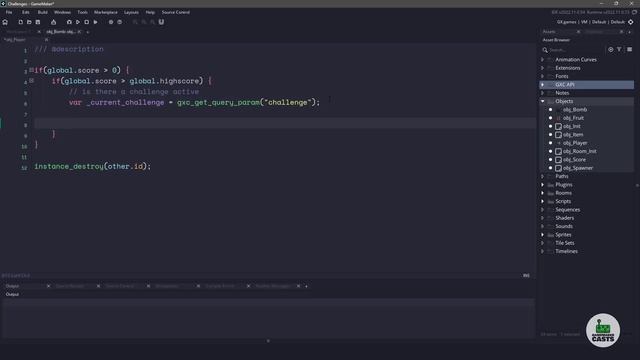Click the instance_destroy code on line 12
Image resolution: width=640 pixels, height=360 pixels.
tap(93, 167)
